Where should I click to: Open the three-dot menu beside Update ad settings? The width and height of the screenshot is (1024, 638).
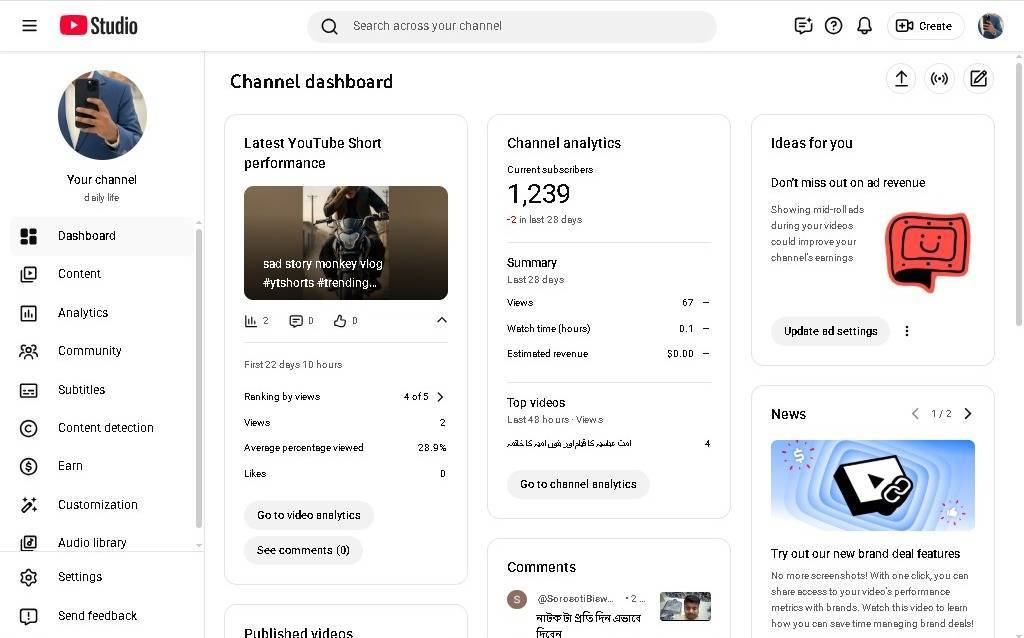907,331
